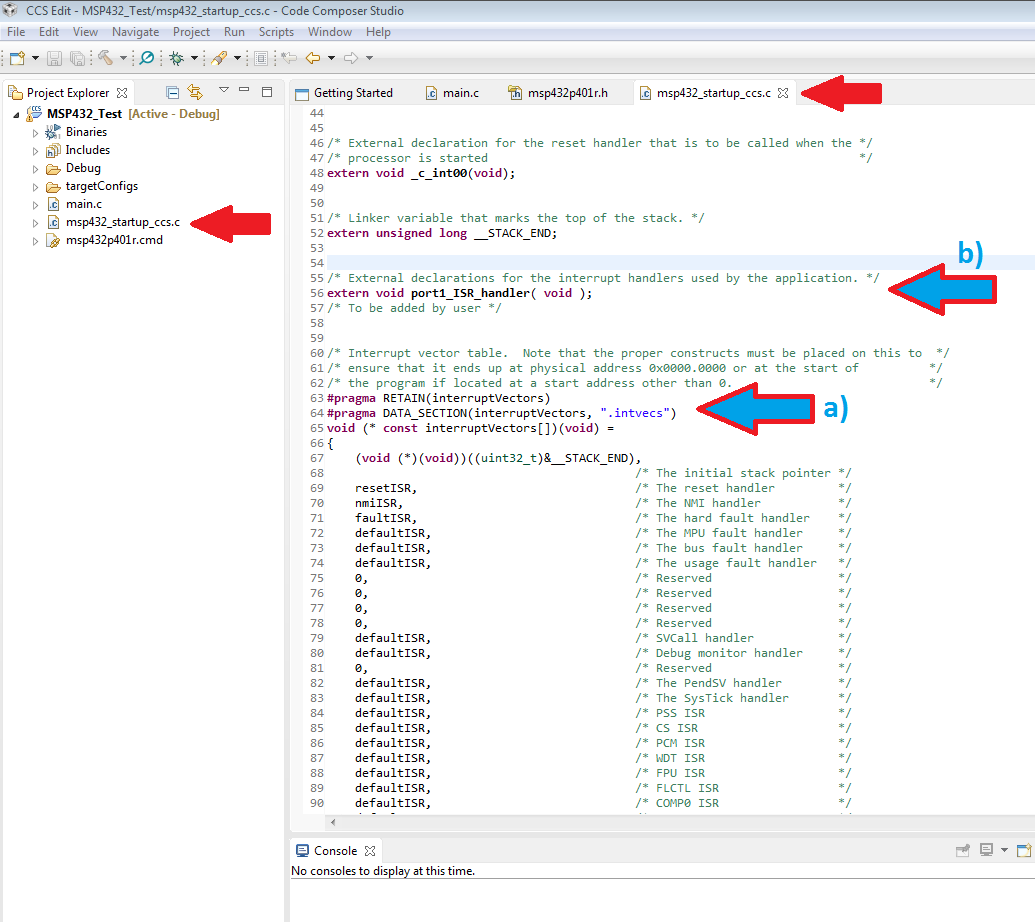Click Collapse All in Project Explorer
1035x922 pixels.
pos(172,92)
